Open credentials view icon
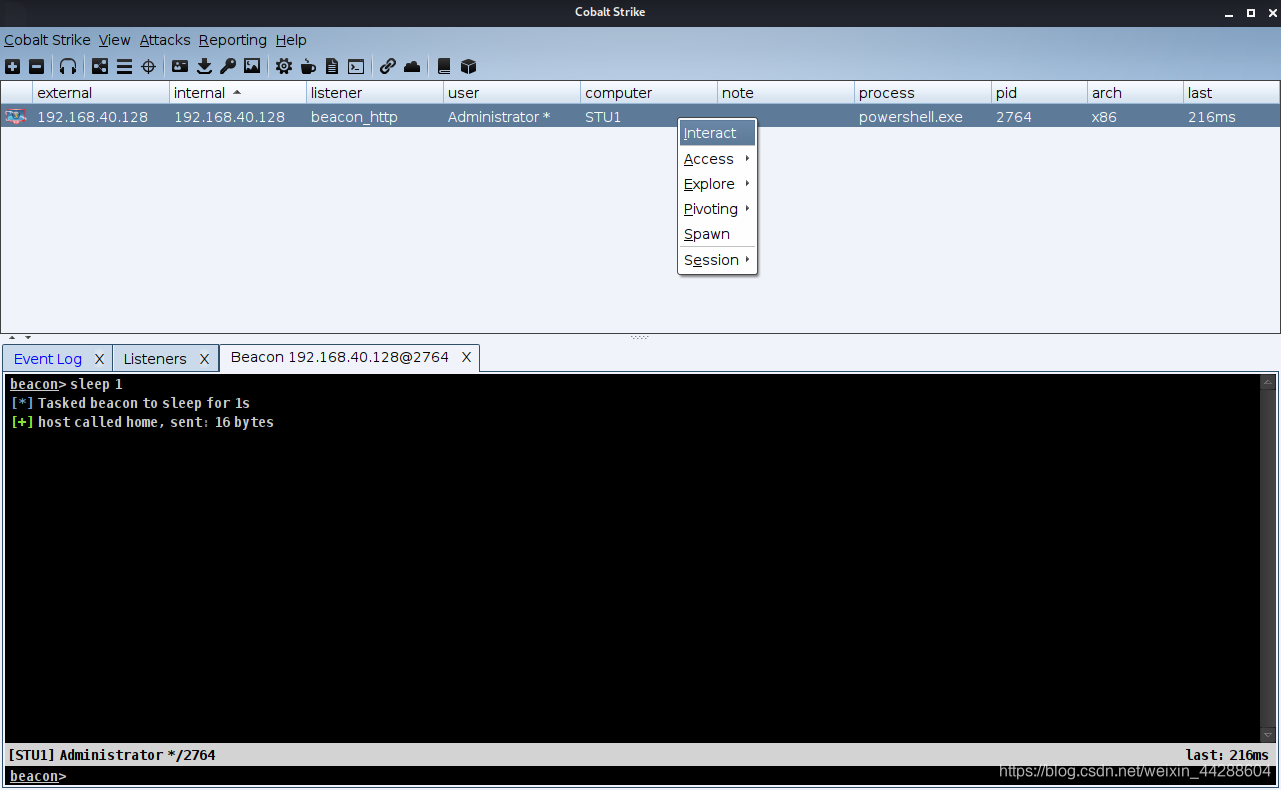Screen dimensions: 1281x790 [x=180, y=67]
